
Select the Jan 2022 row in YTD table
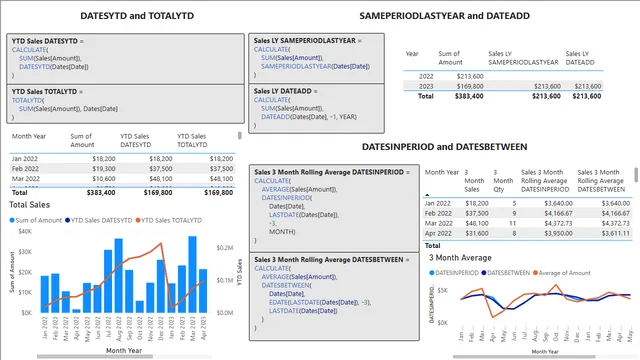[122, 159]
